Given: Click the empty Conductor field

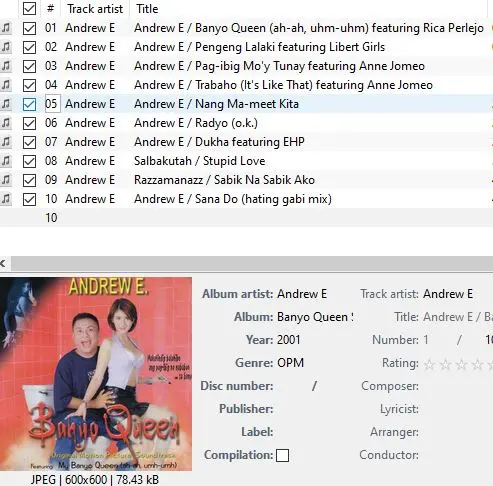Looking at the screenshot, I should click(x=457, y=455).
